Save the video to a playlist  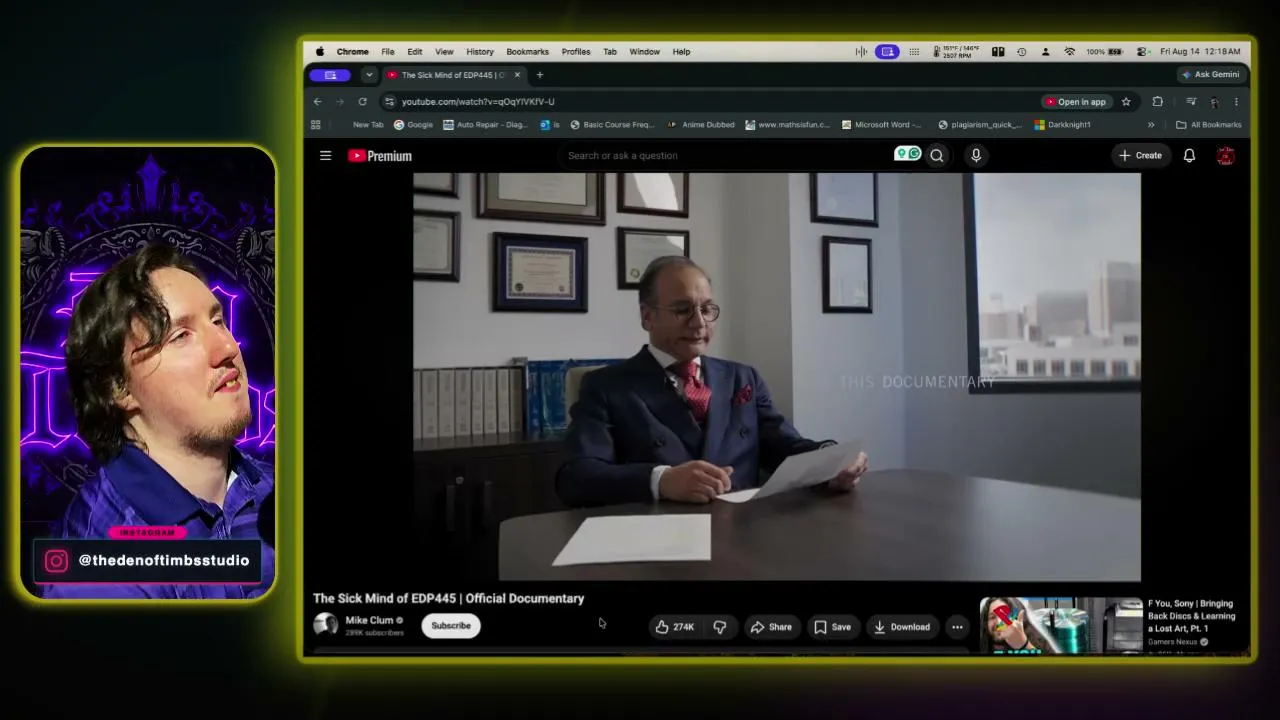(x=832, y=627)
